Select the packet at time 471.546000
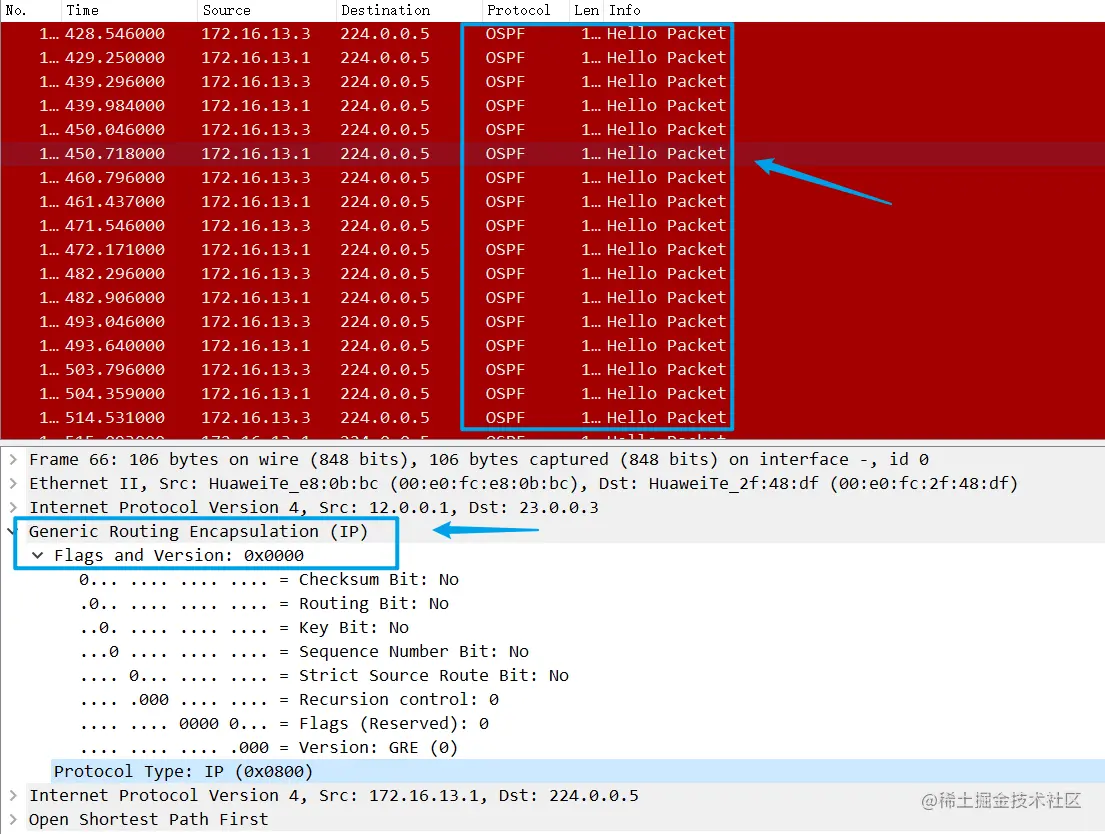Screen dimensions: 1105x834 pos(552,226)
